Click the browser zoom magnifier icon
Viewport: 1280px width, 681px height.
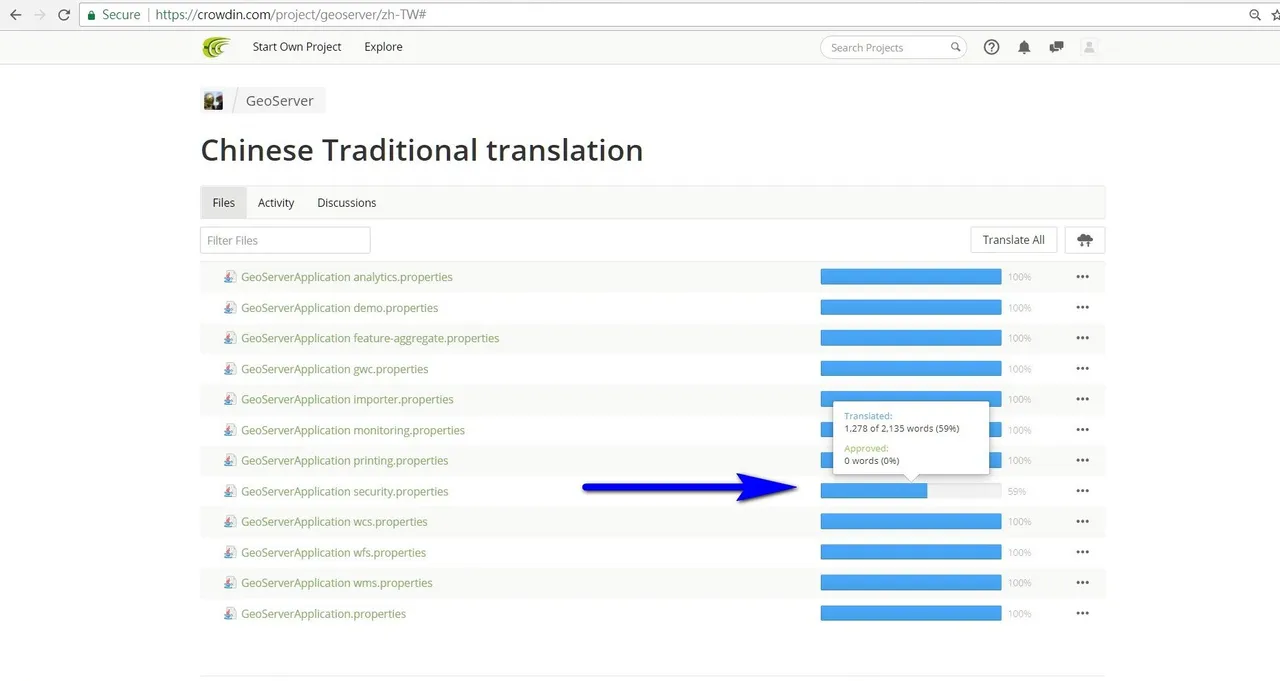click(x=1255, y=15)
